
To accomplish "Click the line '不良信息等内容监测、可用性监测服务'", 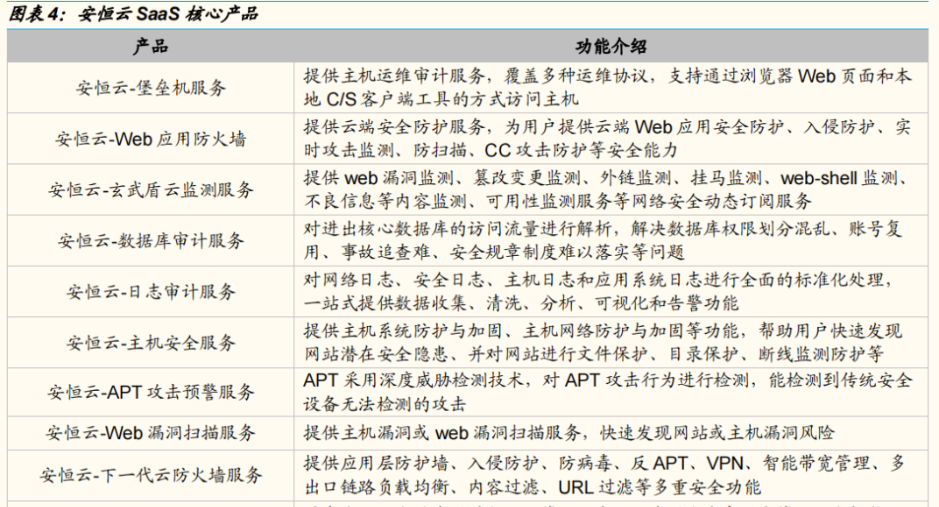I will [558, 201].
